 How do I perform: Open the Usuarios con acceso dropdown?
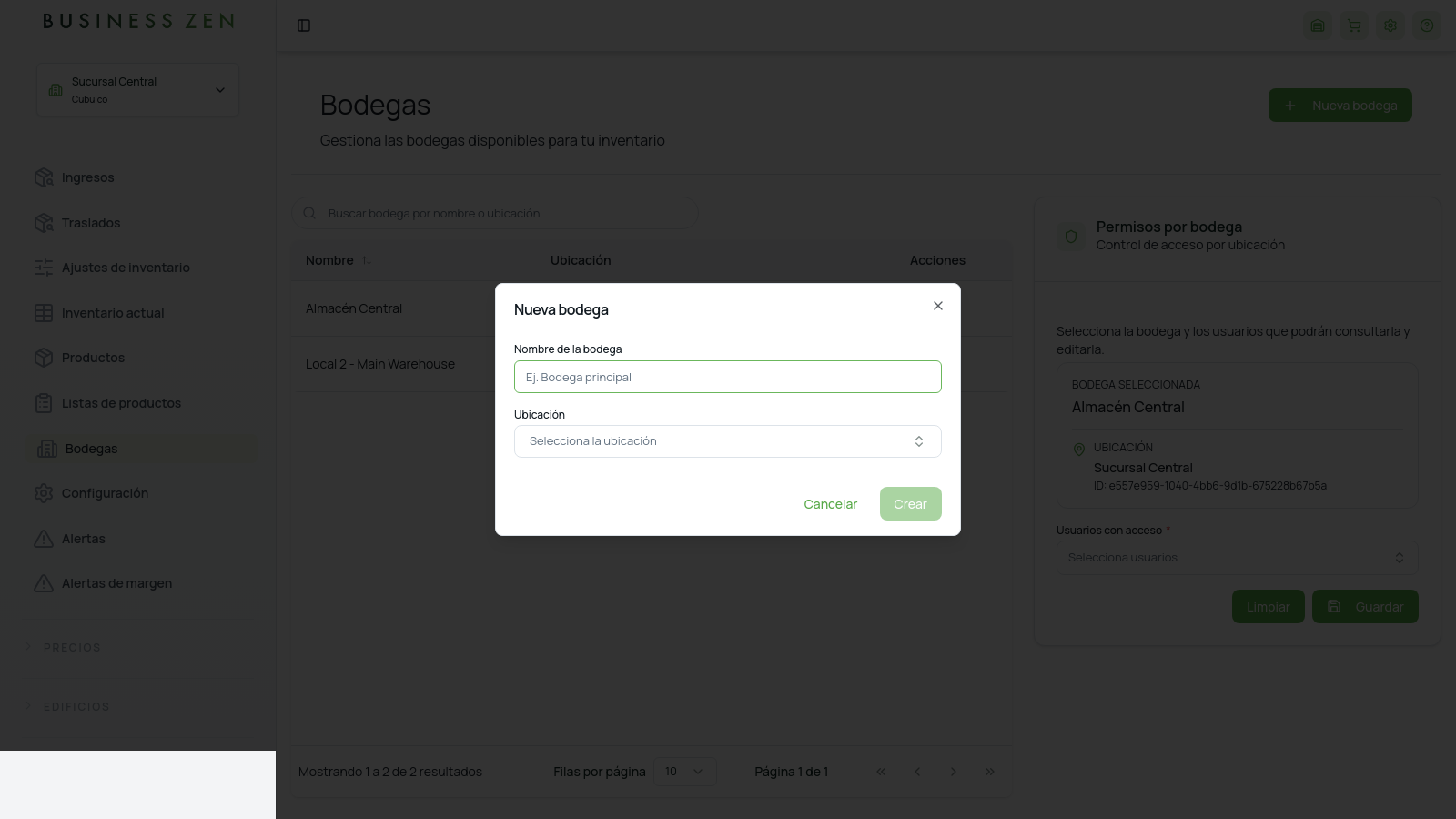(x=1237, y=558)
